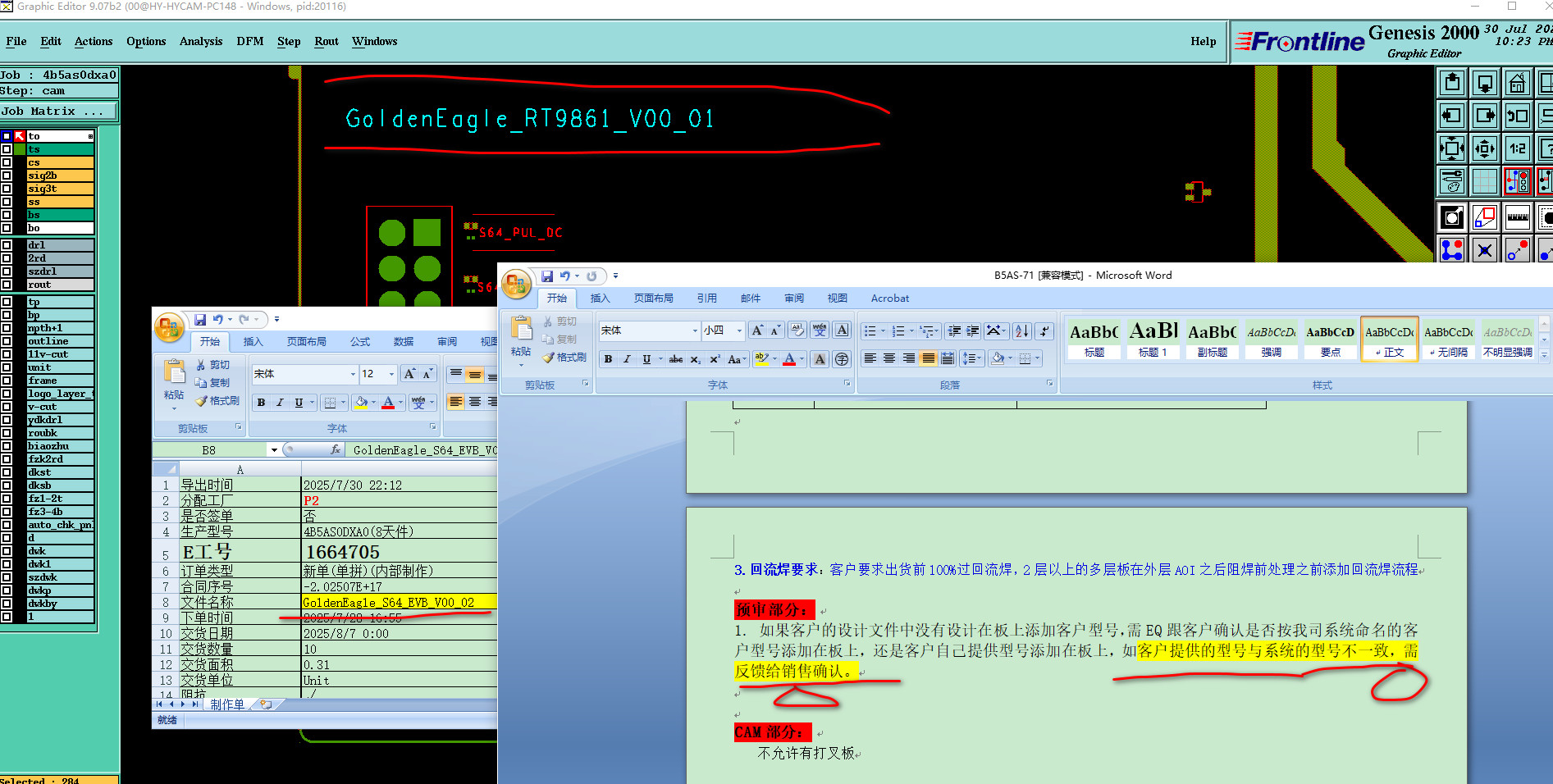The height and width of the screenshot is (784, 1553).
Task: Click the area zoom red-blue squares icon
Action: (1485, 217)
